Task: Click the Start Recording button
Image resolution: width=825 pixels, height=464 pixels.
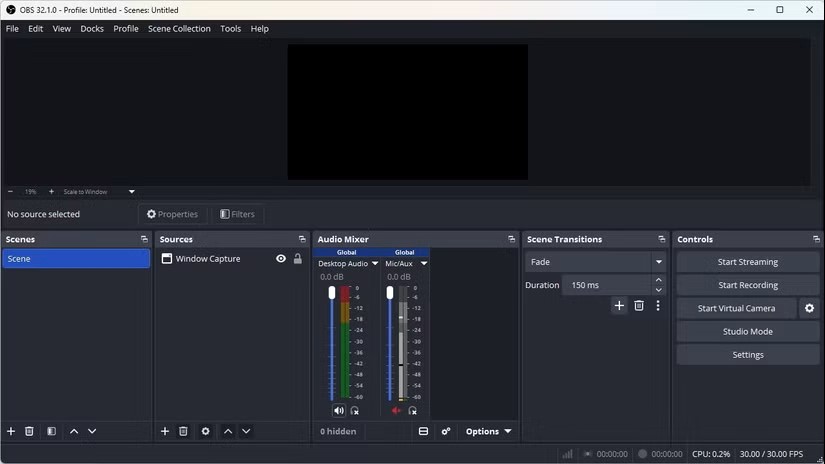Action: (747, 285)
